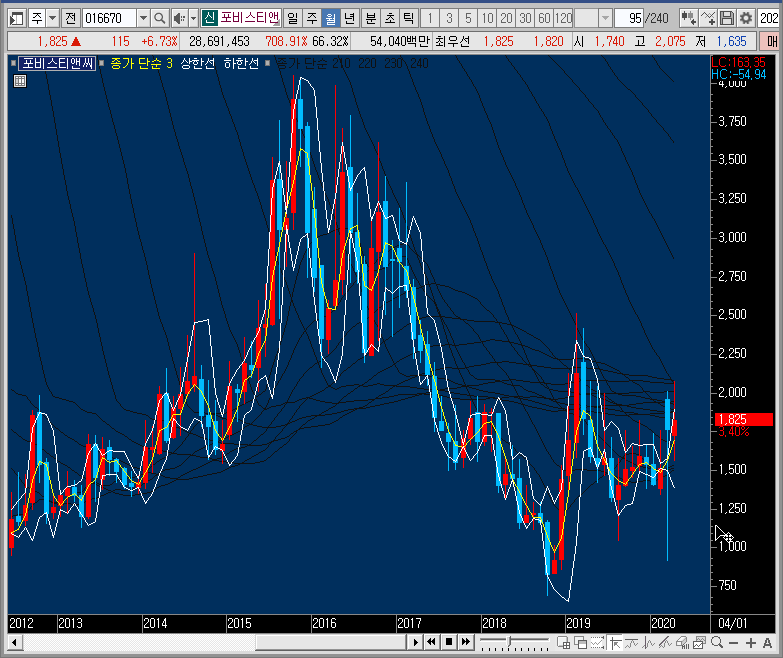The height and width of the screenshot is (658, 783).
Task: Rewind chart replay
Action: tap(431, 642)
